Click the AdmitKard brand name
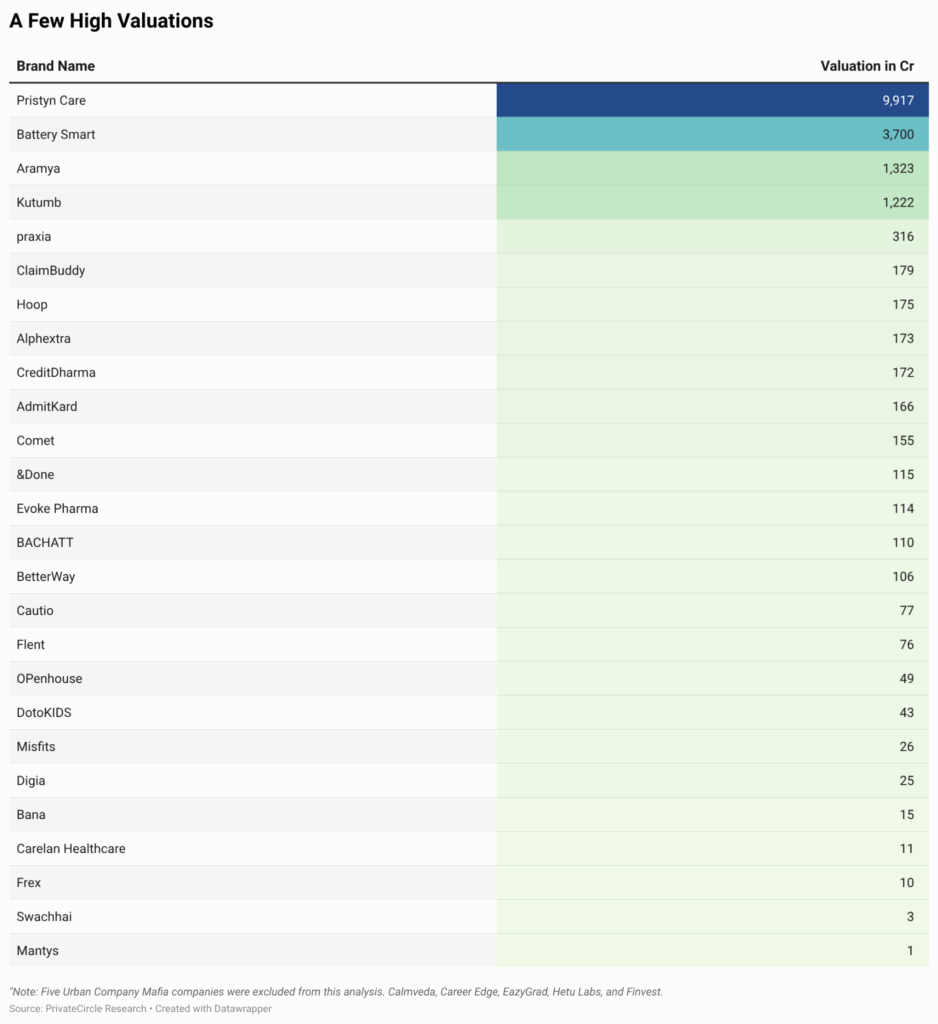The image size is (938, 1024). 47,406
